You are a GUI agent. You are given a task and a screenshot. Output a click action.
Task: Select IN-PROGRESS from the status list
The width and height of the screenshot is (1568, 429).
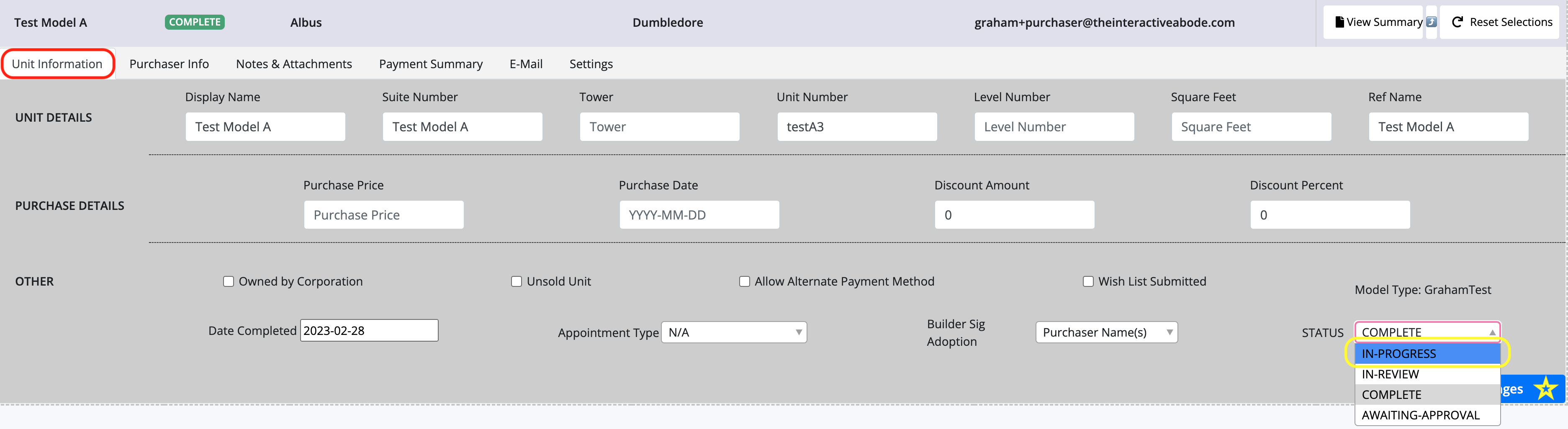pyautogui.click(x=1427, y=354)
